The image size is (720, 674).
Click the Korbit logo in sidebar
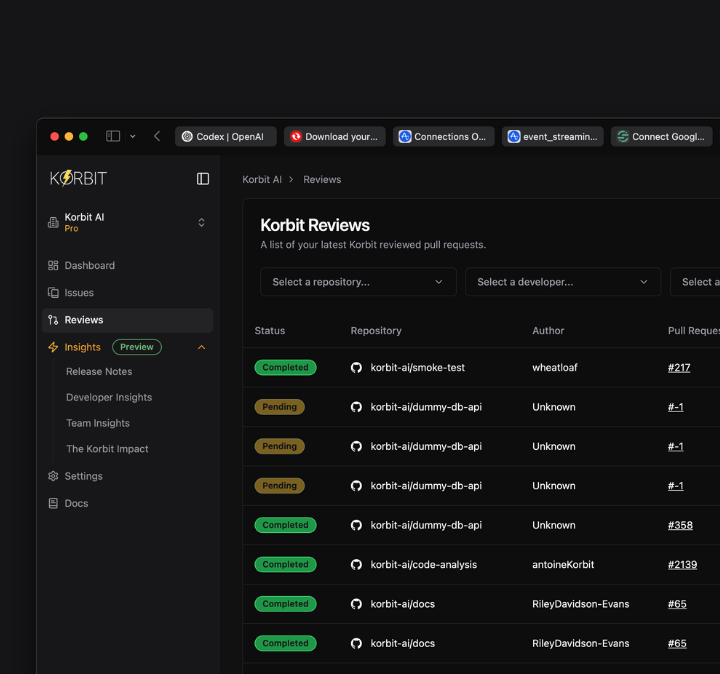[x=78, y=178]
